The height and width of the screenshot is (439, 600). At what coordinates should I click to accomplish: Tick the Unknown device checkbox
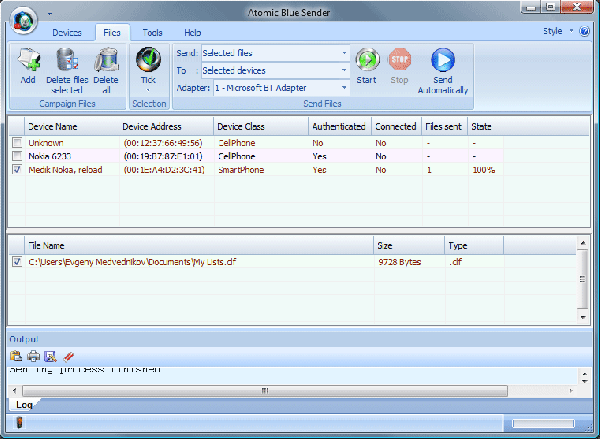pyautogui.click(x=17, y=143)
